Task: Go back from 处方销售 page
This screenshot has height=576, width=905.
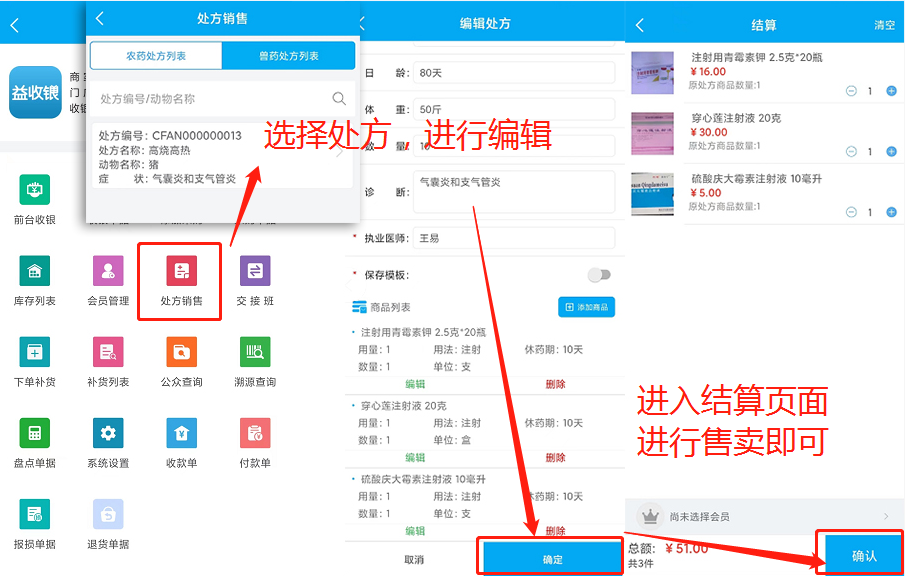Action: point(100,19)
